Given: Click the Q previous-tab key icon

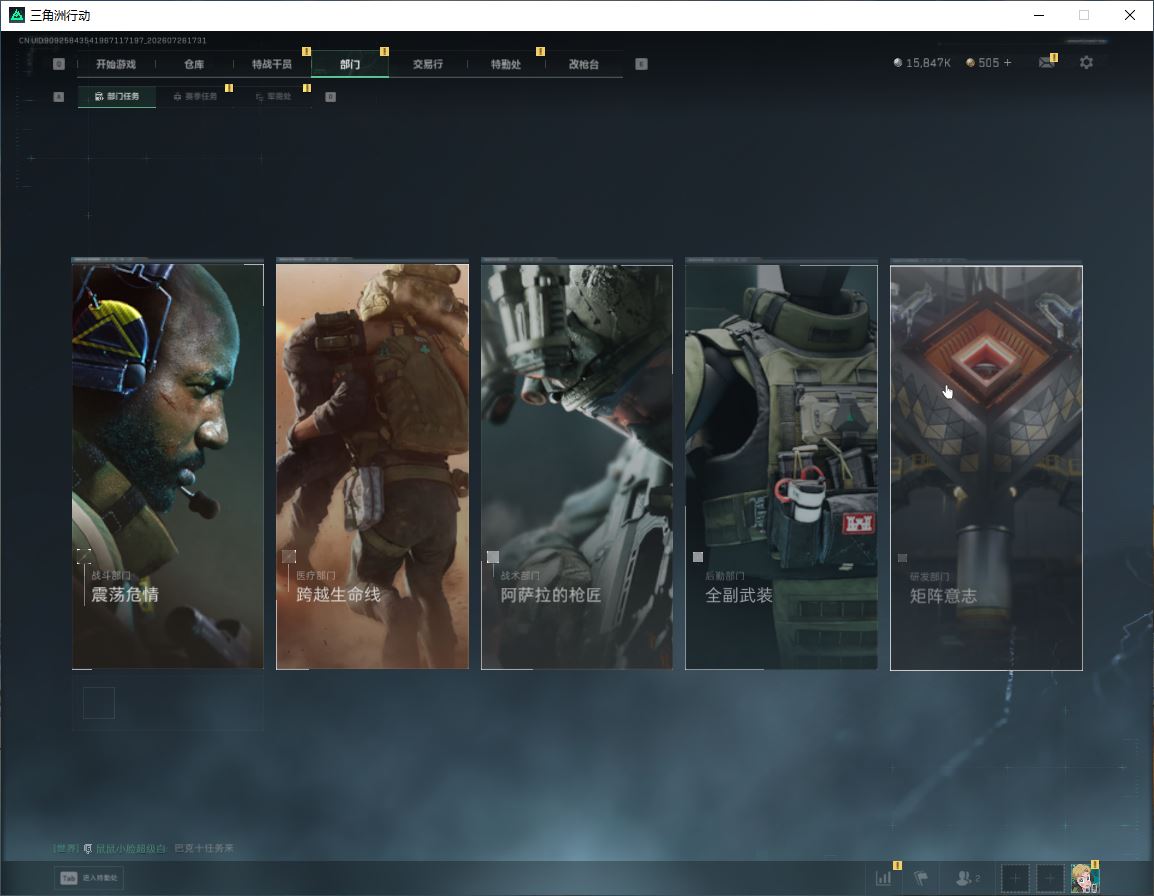Looking at the screenshot, I should [x=59, y=64].
